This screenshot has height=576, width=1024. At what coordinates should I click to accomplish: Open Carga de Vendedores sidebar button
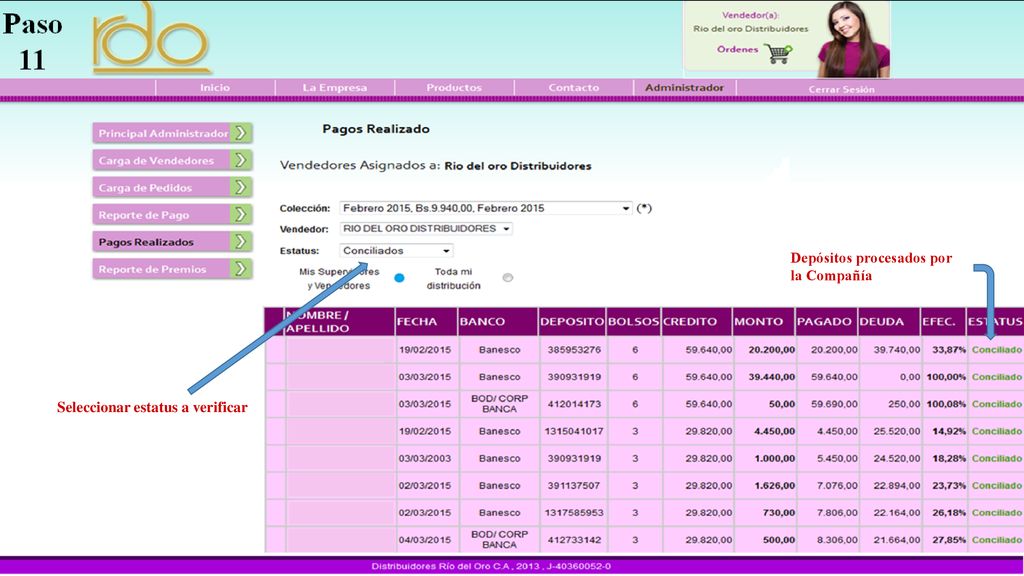172,160
